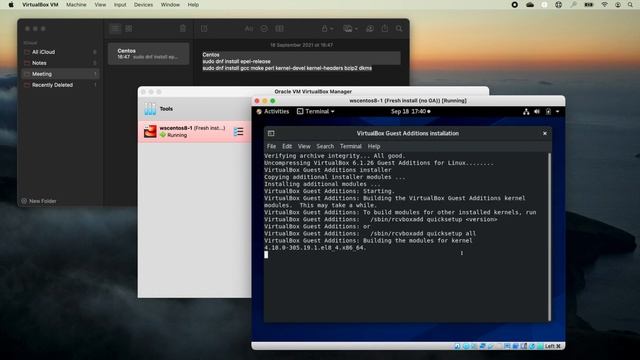Open the terminal window's Search menu
Image resolution: width=640 pixels, height=360 pixels.
[x=325, y=146]
